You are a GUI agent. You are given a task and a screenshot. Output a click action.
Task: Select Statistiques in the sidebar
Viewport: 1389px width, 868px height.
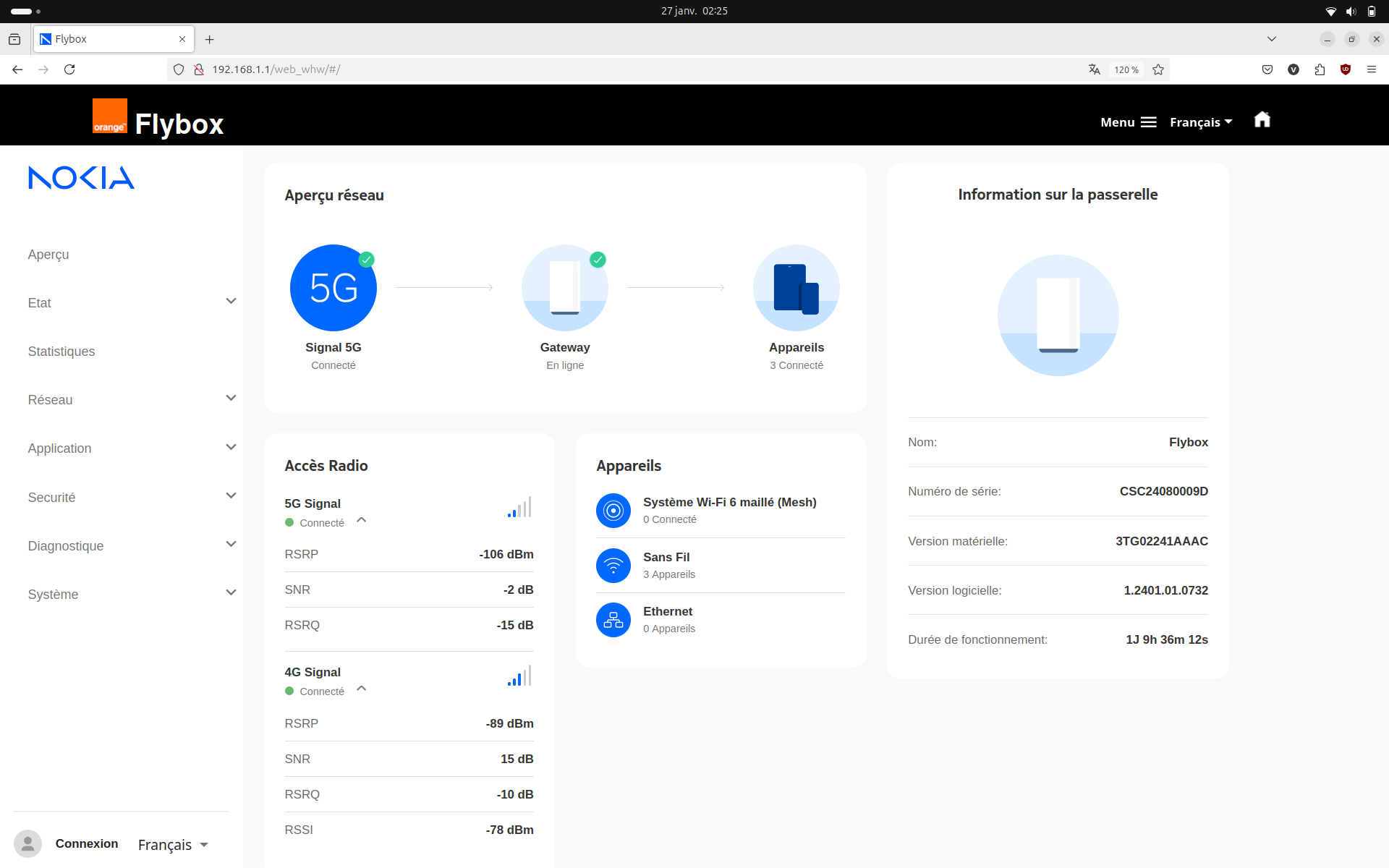(x=61, y=352)
